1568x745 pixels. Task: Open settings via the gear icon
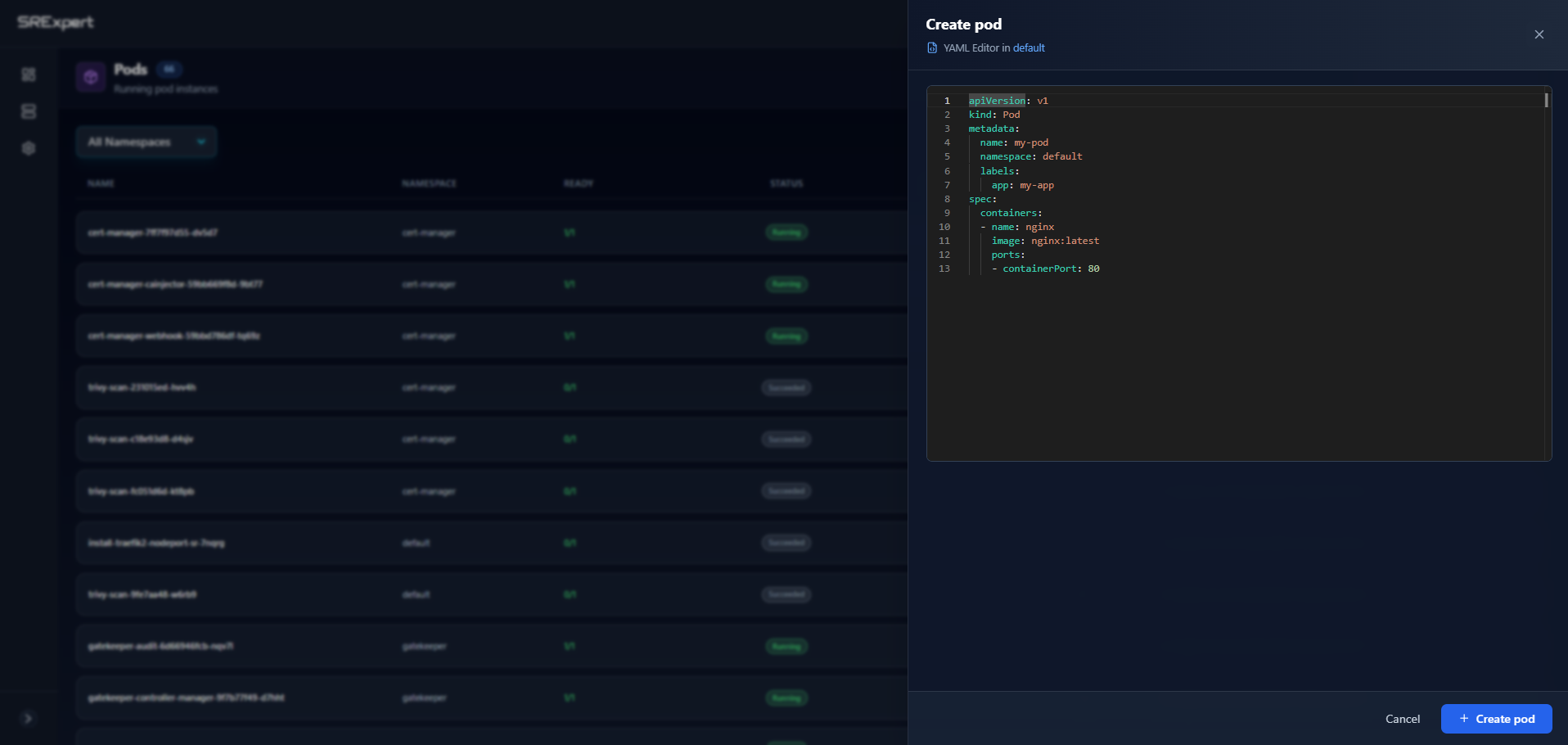(29, 148)
